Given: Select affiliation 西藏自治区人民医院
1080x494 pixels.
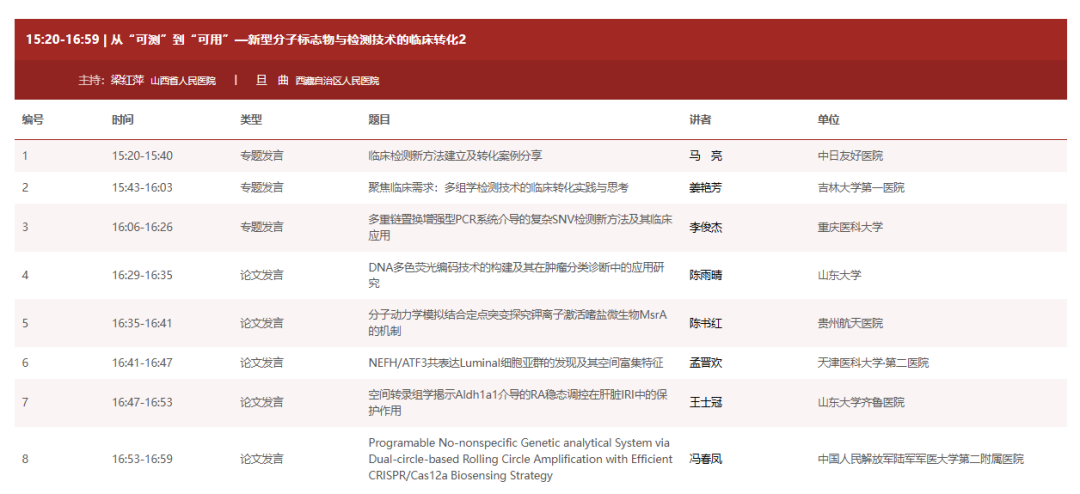Looking at the screenshot, I should (x=338, y=81).
